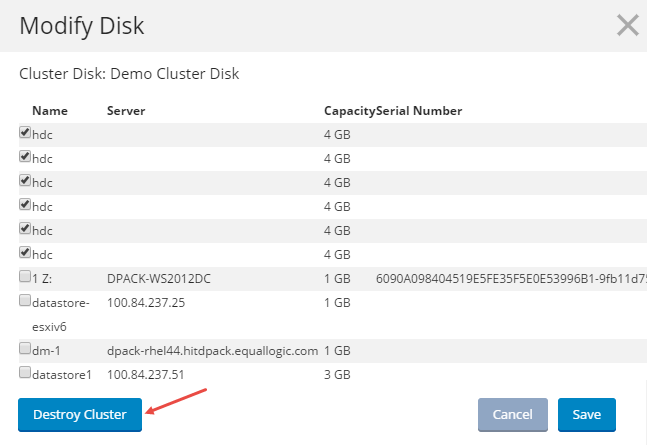
Task: Select the dm-1 disk checkbox
Action: coord(25,348)
